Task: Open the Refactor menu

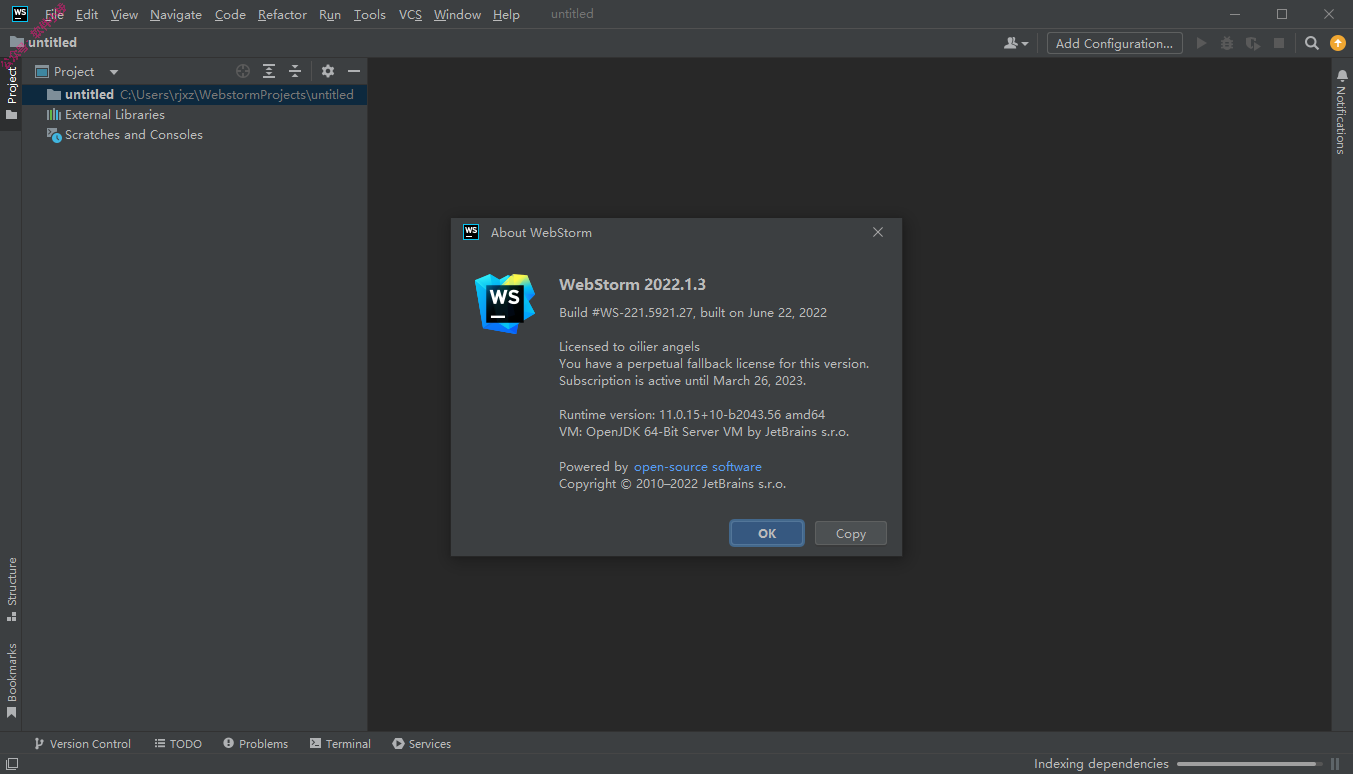Action: point(282,14)
